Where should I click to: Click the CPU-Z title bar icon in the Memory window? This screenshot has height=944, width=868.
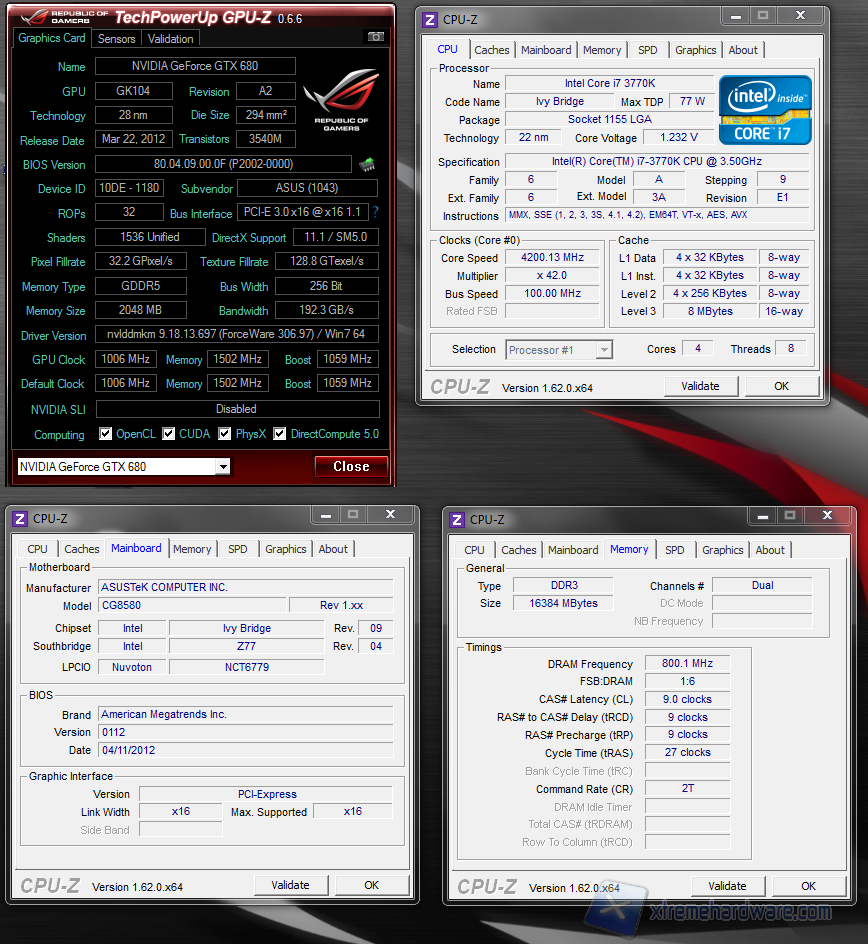(457, 519)
